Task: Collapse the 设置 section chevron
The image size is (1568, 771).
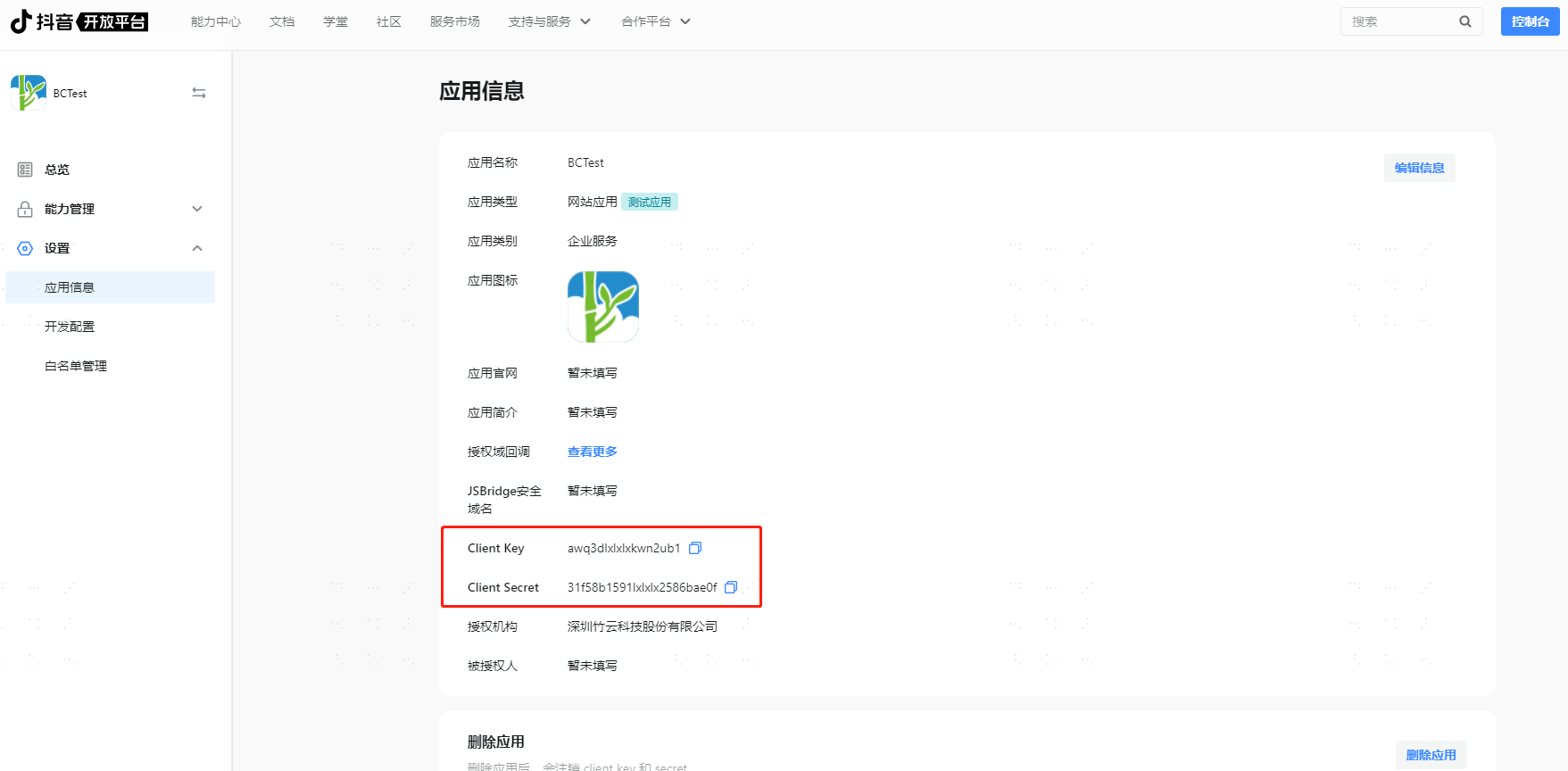Action: (x=197, y=248)
